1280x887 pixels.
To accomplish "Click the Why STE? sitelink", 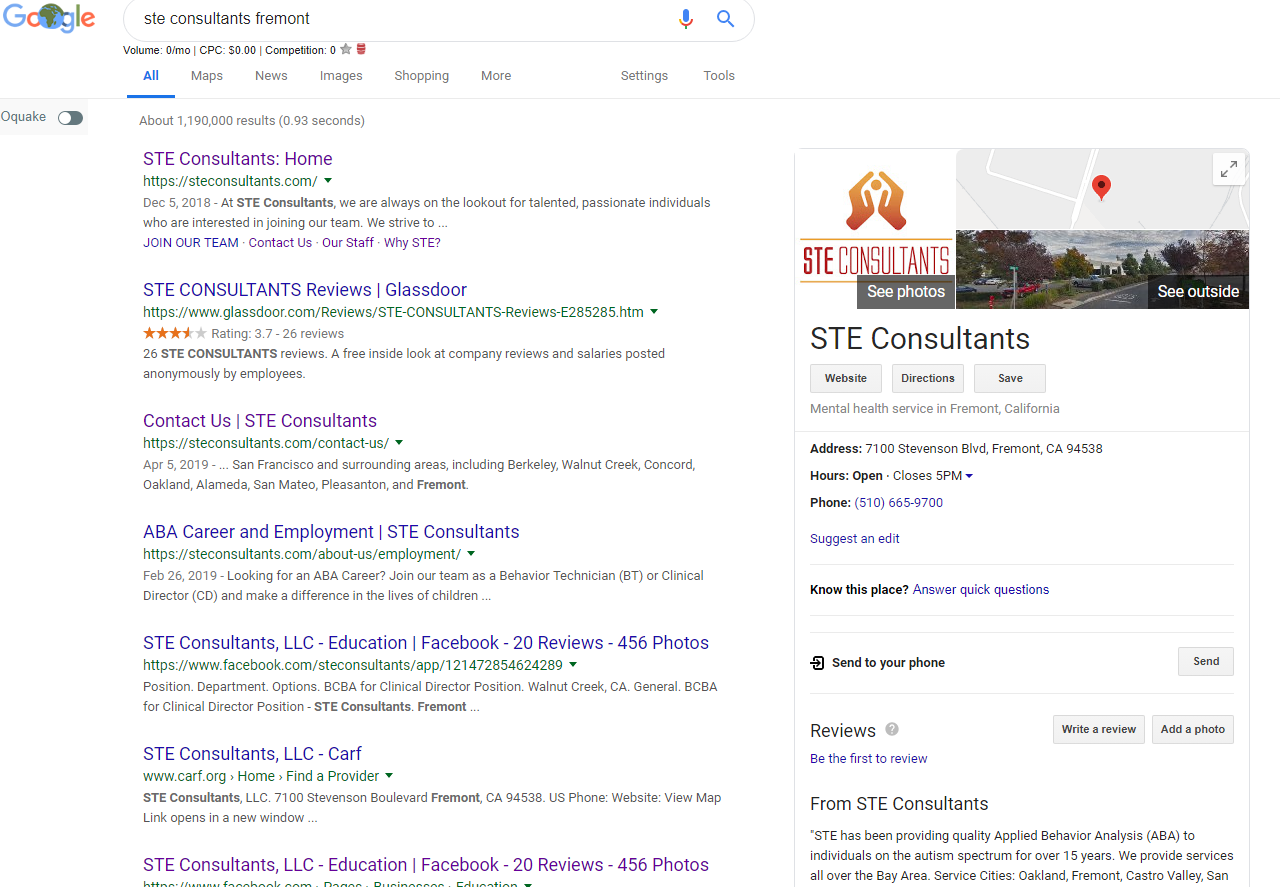I will pyautogui.click(x=412, y=242).
